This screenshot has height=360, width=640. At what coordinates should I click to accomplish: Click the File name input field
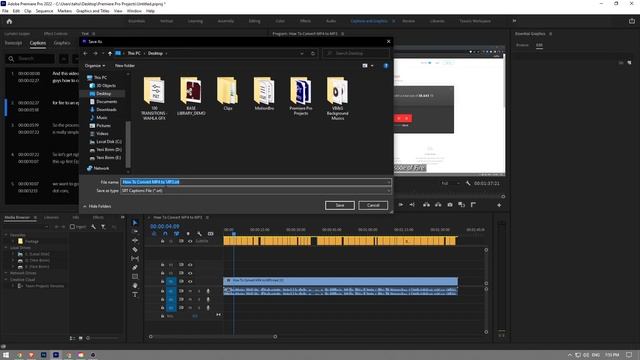coord(256,182)
